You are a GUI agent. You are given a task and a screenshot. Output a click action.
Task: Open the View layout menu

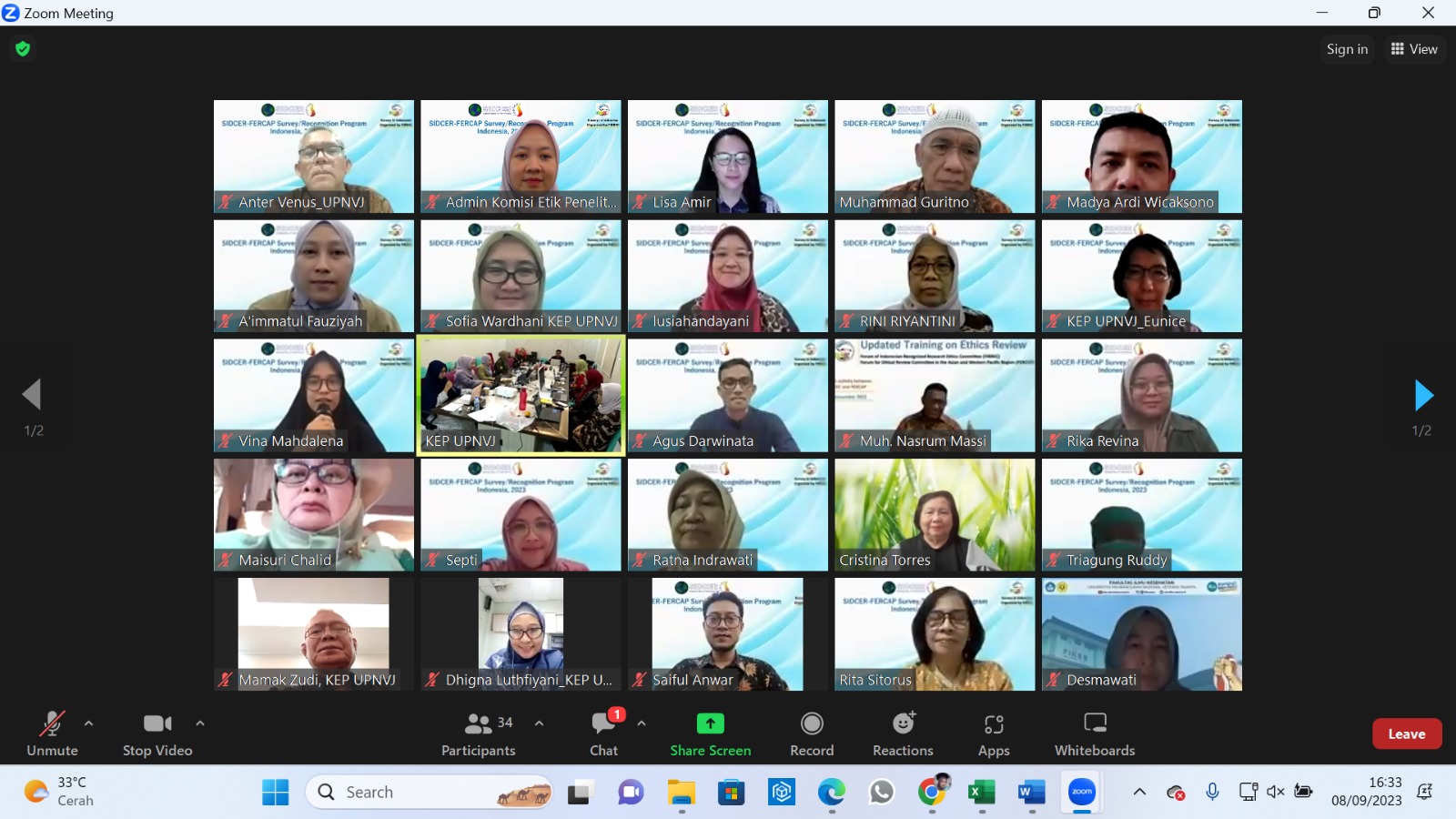(x=1414, y=49)
